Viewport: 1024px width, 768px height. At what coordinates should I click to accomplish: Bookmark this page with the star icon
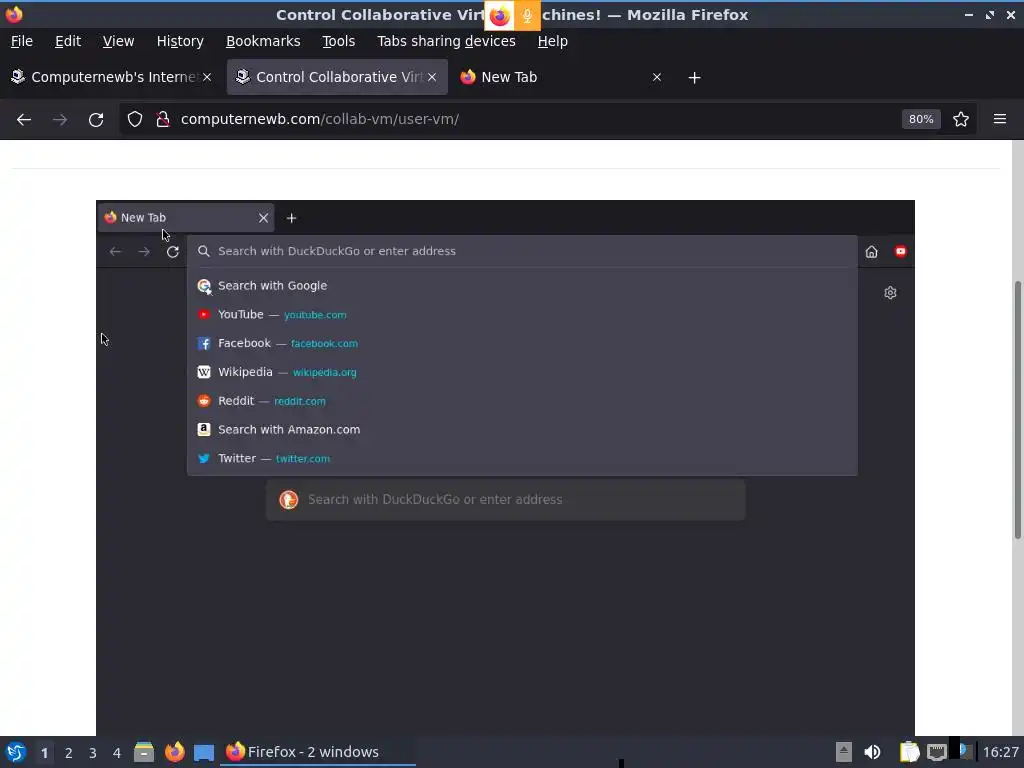(961, 119)
